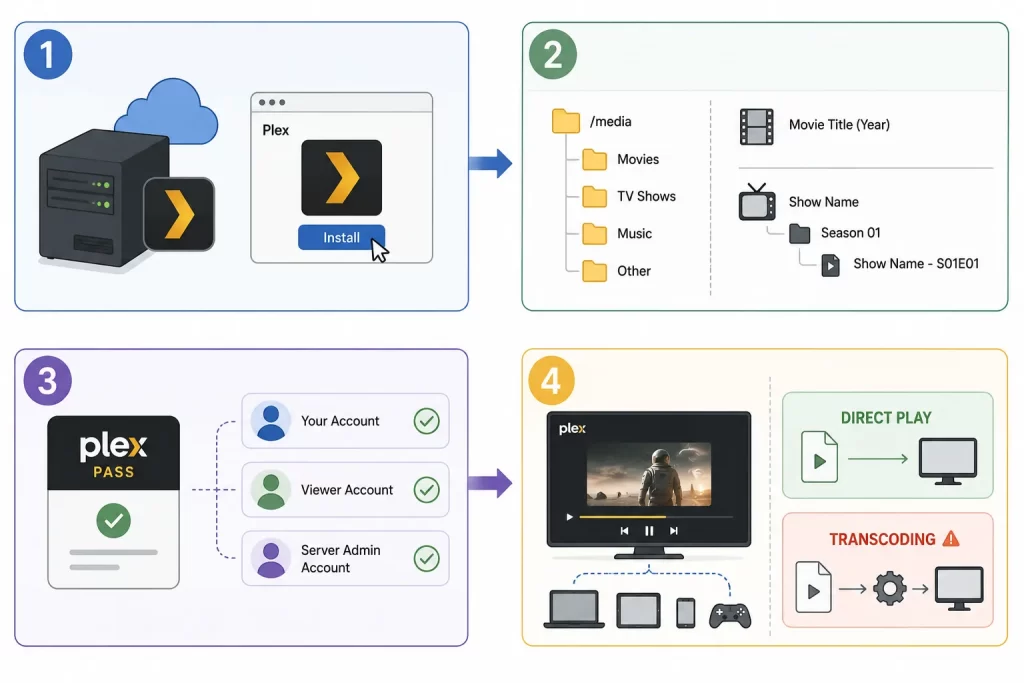Click the Direct Play video file icon
This screenshot has height=683, width=1024.
[820, 457]
